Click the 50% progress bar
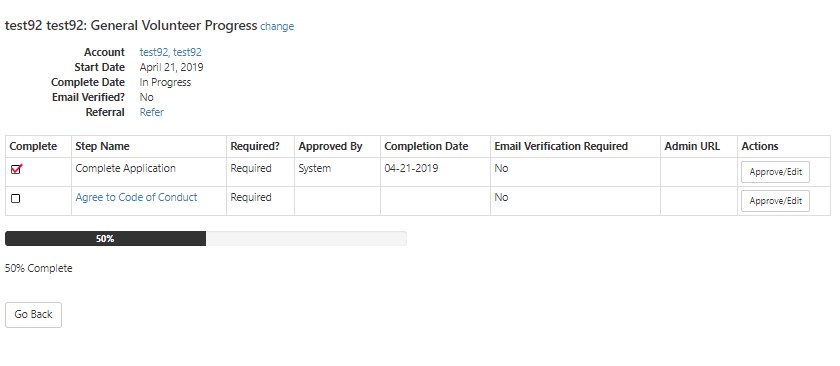This screenshot has width=840, height=366. click(x=206, y=238)
